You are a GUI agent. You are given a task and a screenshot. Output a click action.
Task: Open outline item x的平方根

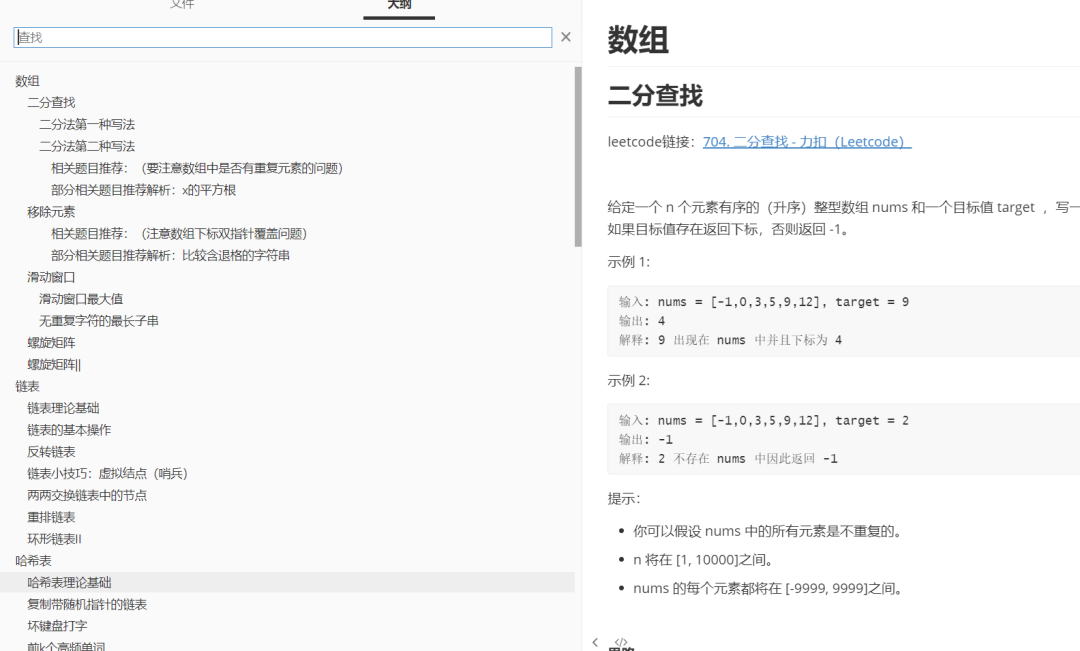point(143,190)
